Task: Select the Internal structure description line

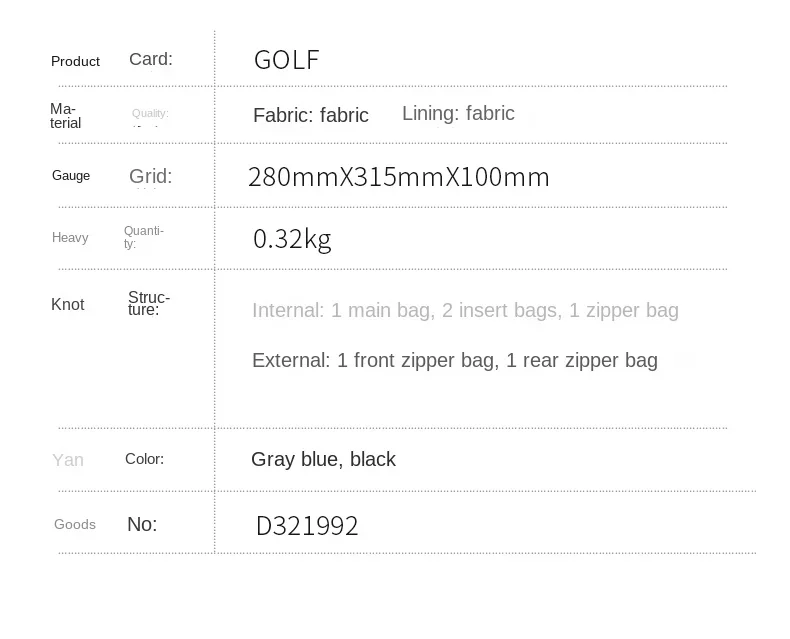Action: (x=465, y=310)
